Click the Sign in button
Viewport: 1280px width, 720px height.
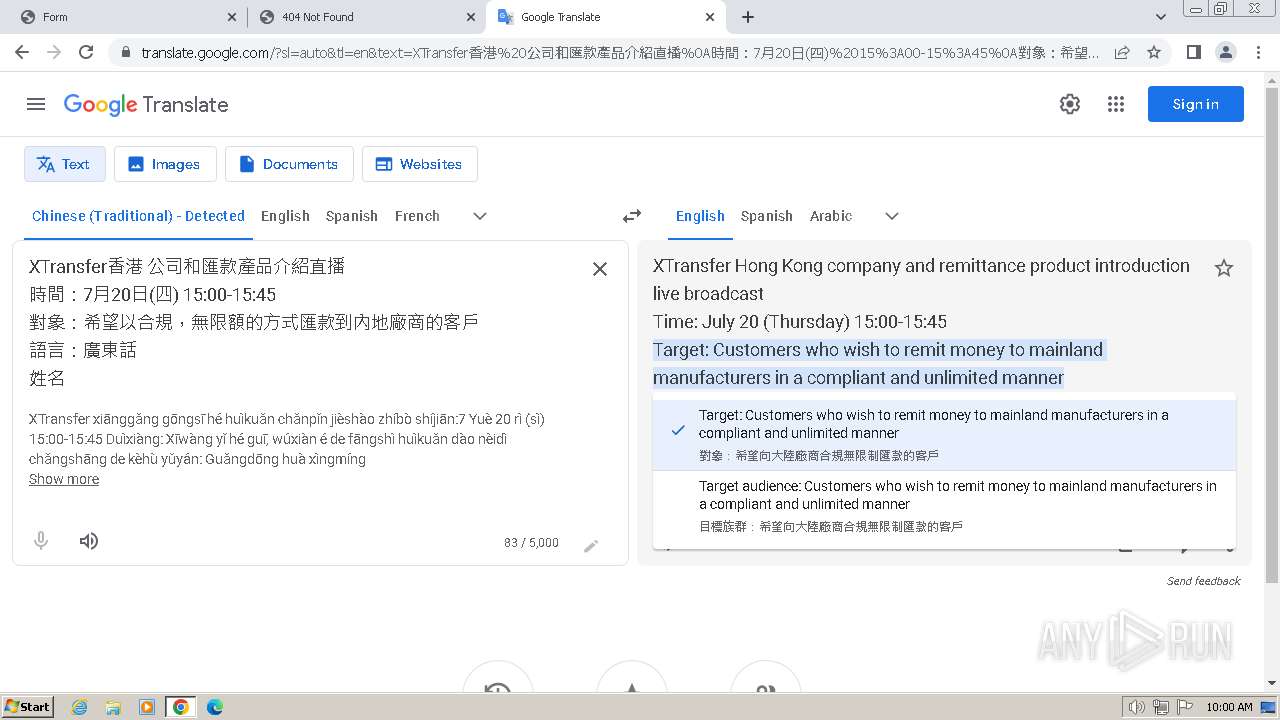[x=1196, y=104]
